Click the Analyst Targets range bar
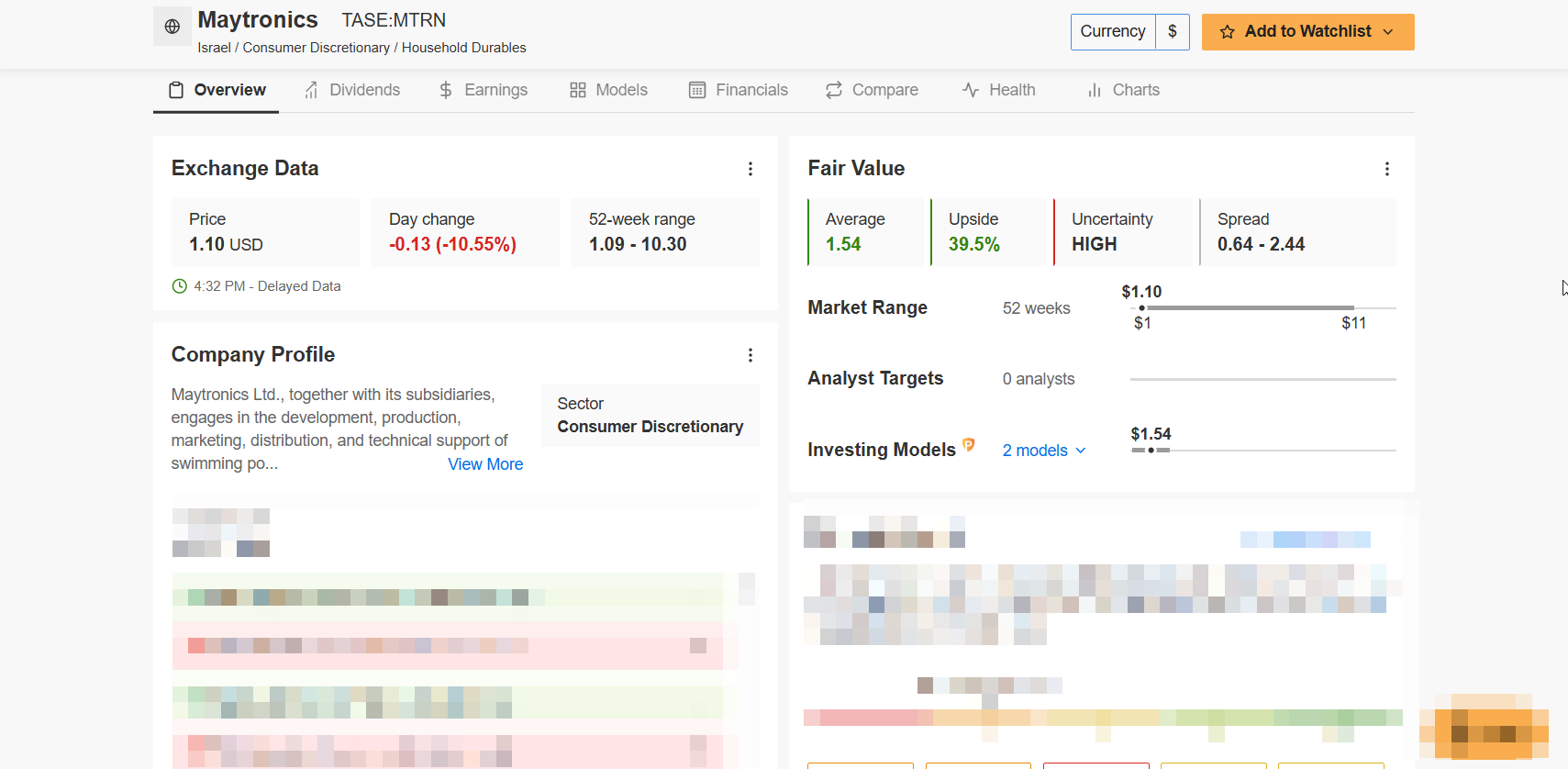This screenshot has height=769, width=1568. click(1263, 379)
